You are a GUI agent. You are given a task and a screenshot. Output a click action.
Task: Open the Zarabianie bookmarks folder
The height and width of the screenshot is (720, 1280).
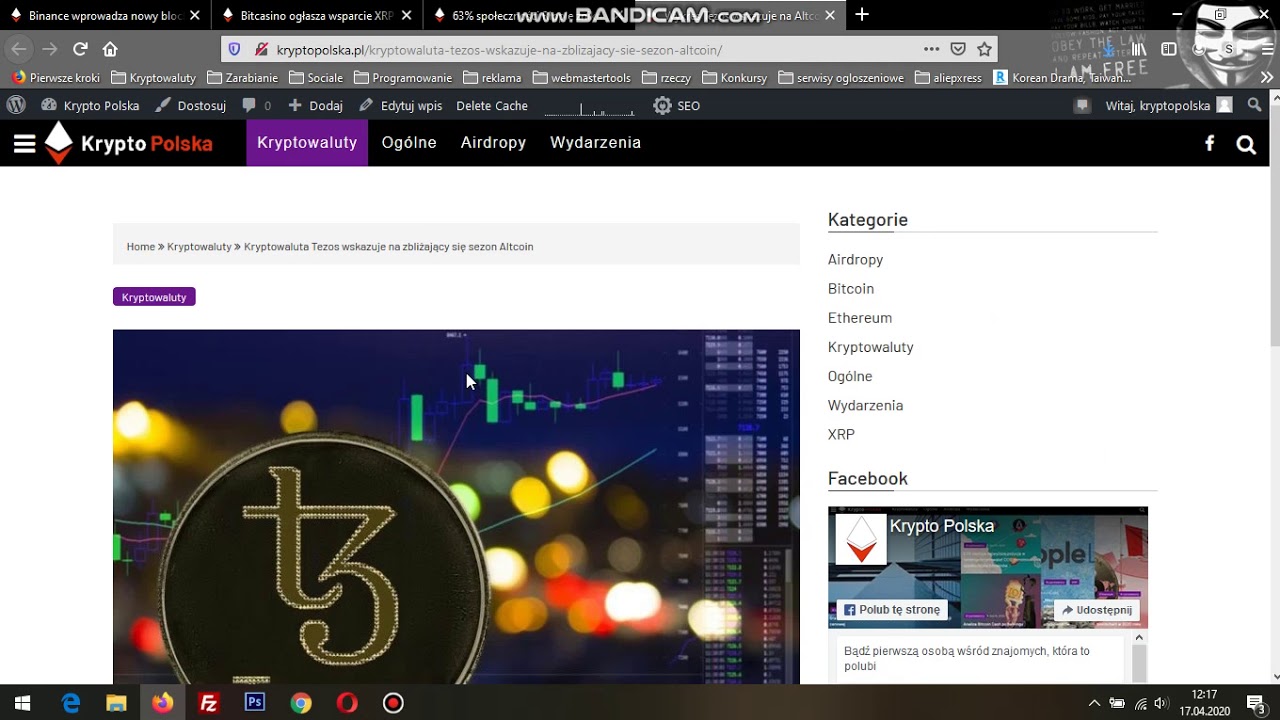tap(242, 77)
